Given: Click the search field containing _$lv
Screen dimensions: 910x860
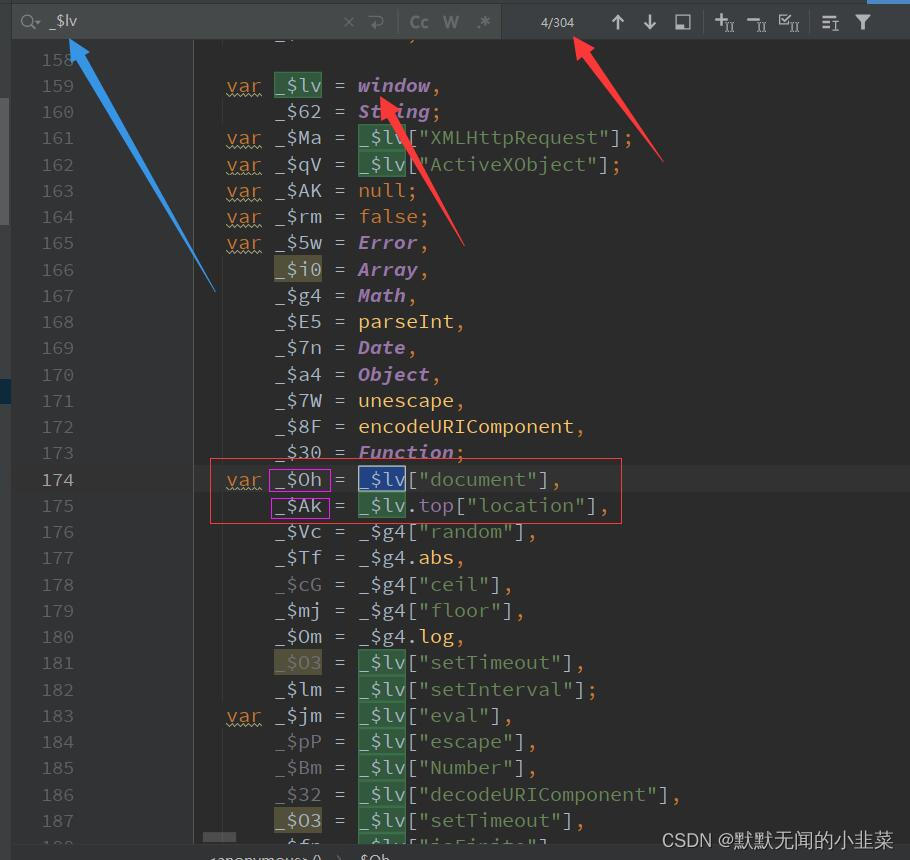Looking at the screenshot, I should coord(192,22).
